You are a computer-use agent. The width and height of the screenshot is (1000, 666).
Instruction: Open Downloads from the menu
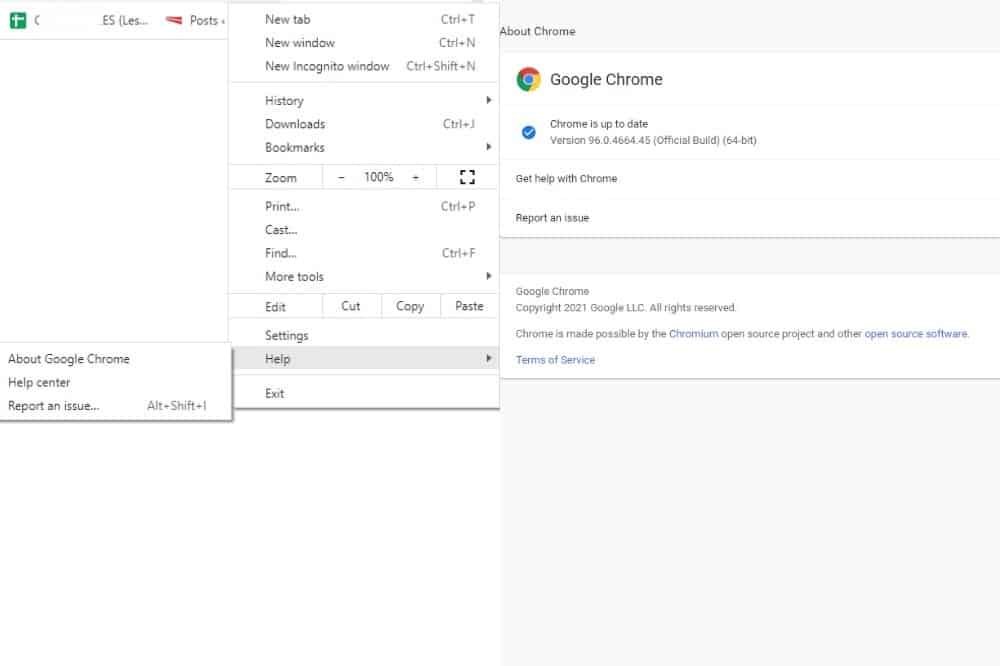[x=364, y=124]
